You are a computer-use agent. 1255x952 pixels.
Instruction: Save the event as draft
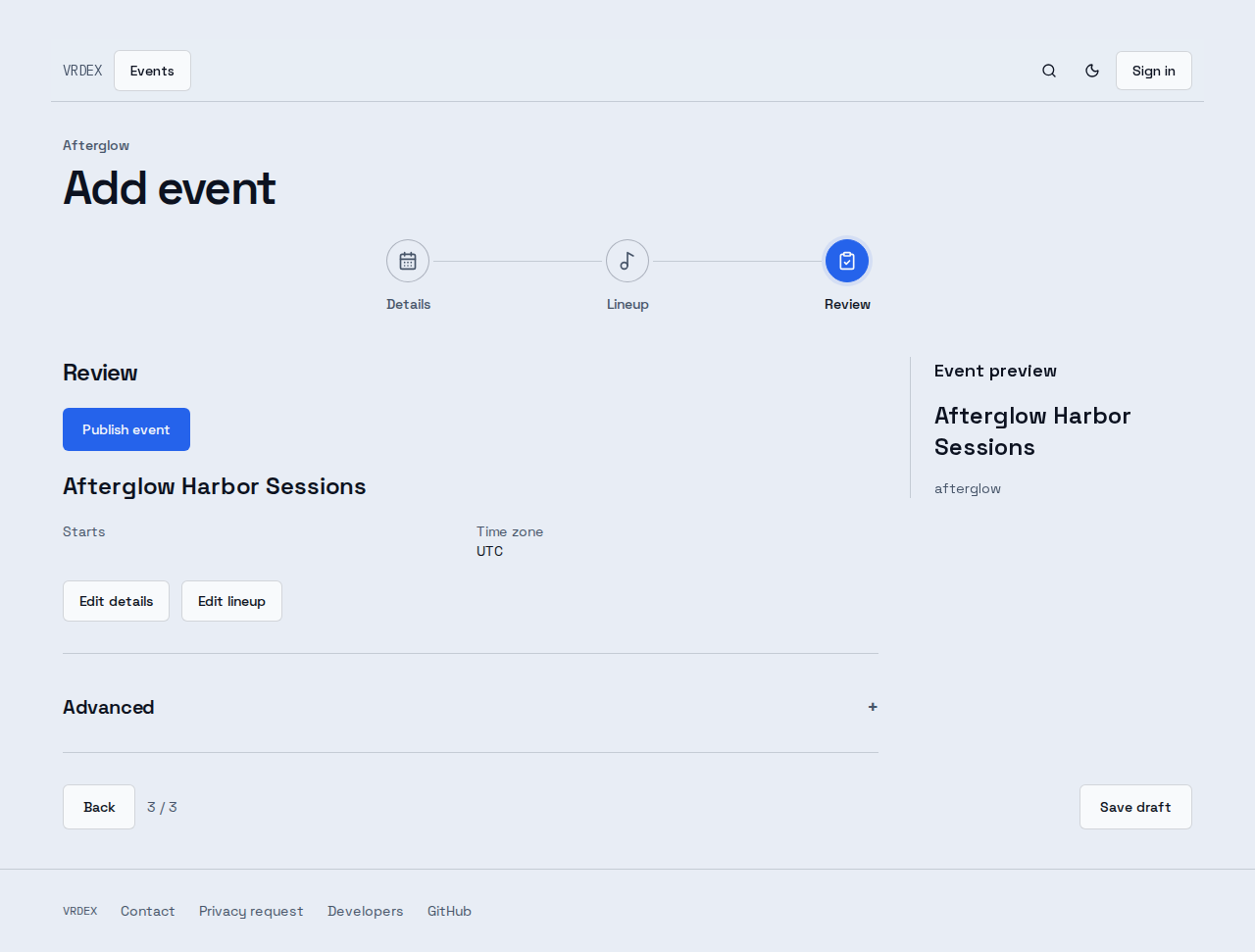[1135, 807]
